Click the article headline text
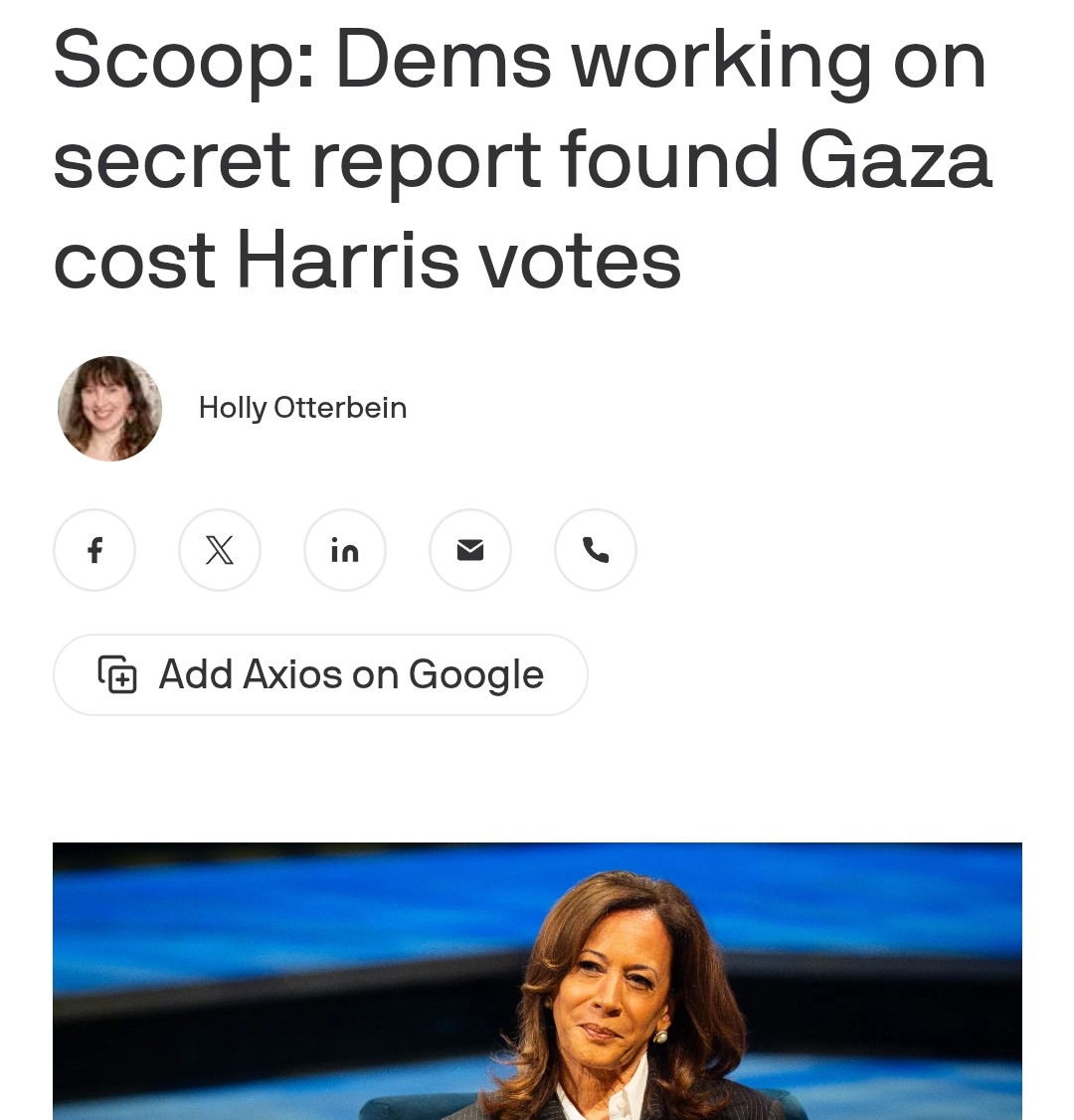The width and height of the screenshot is (1074, 1120). [x=523, y=158]
